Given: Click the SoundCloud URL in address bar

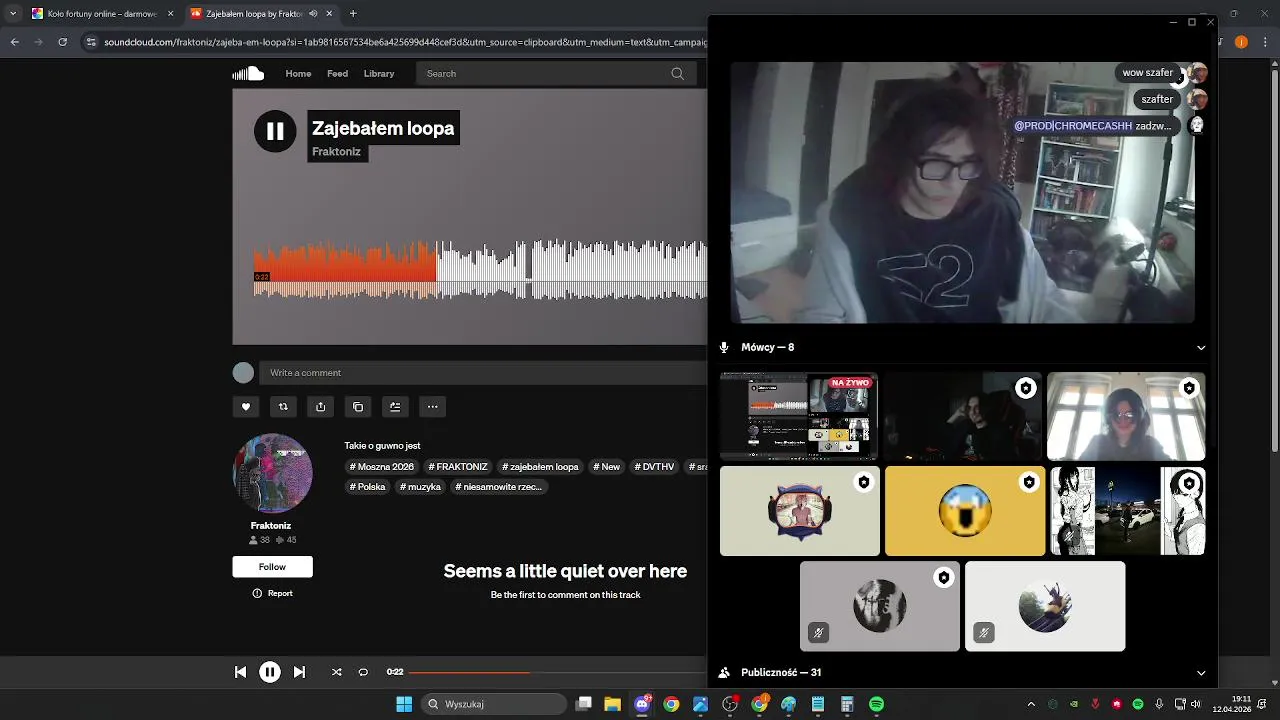Looking at the screenshot, I should click(x=405, y=42).
